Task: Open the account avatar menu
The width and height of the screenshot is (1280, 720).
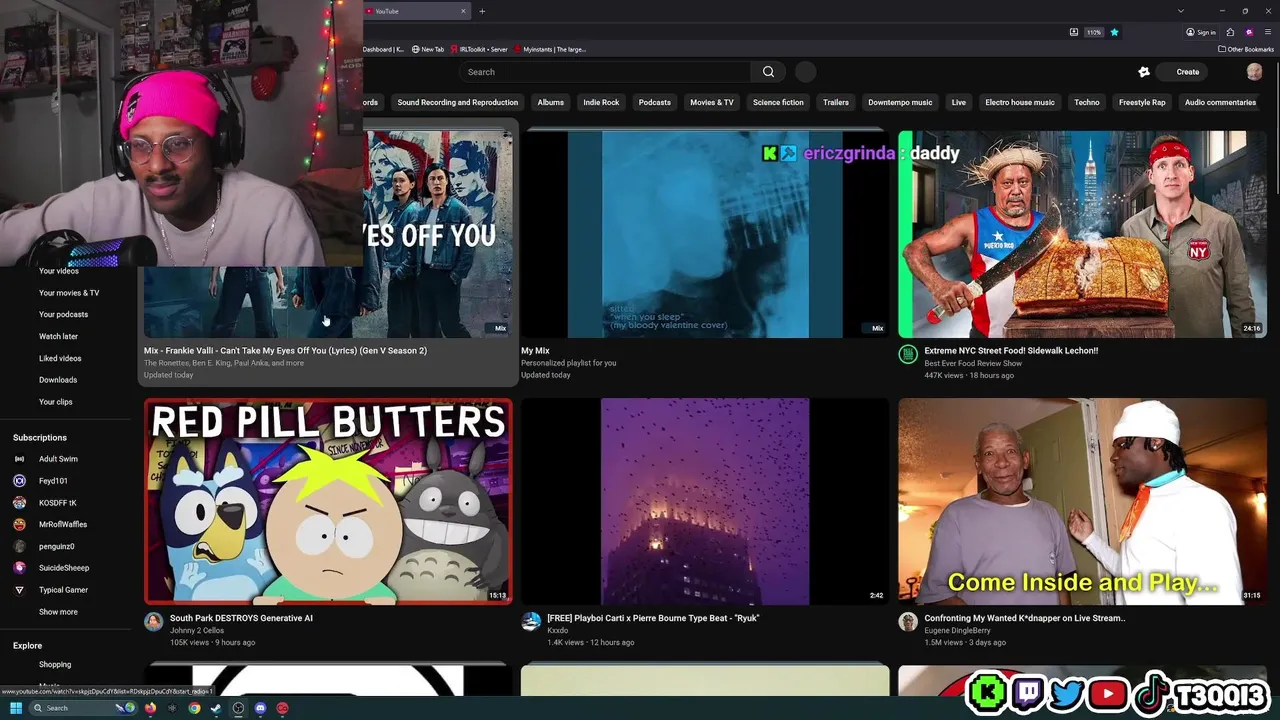Action: pos(1254,72)
